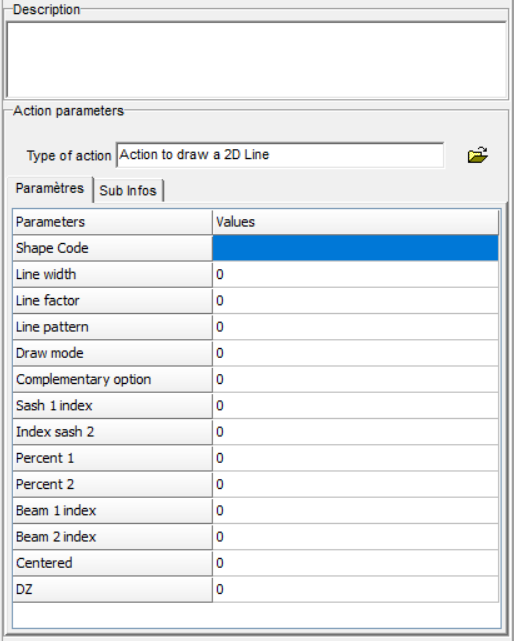The width and height of the screenshot is (514, 641).
Task: Click the Beam 1 index value
Action: [x=355, y=510]
